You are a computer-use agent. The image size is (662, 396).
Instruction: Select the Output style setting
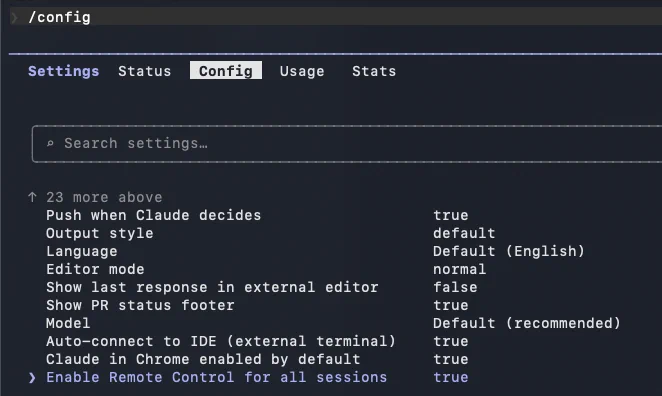100,233
